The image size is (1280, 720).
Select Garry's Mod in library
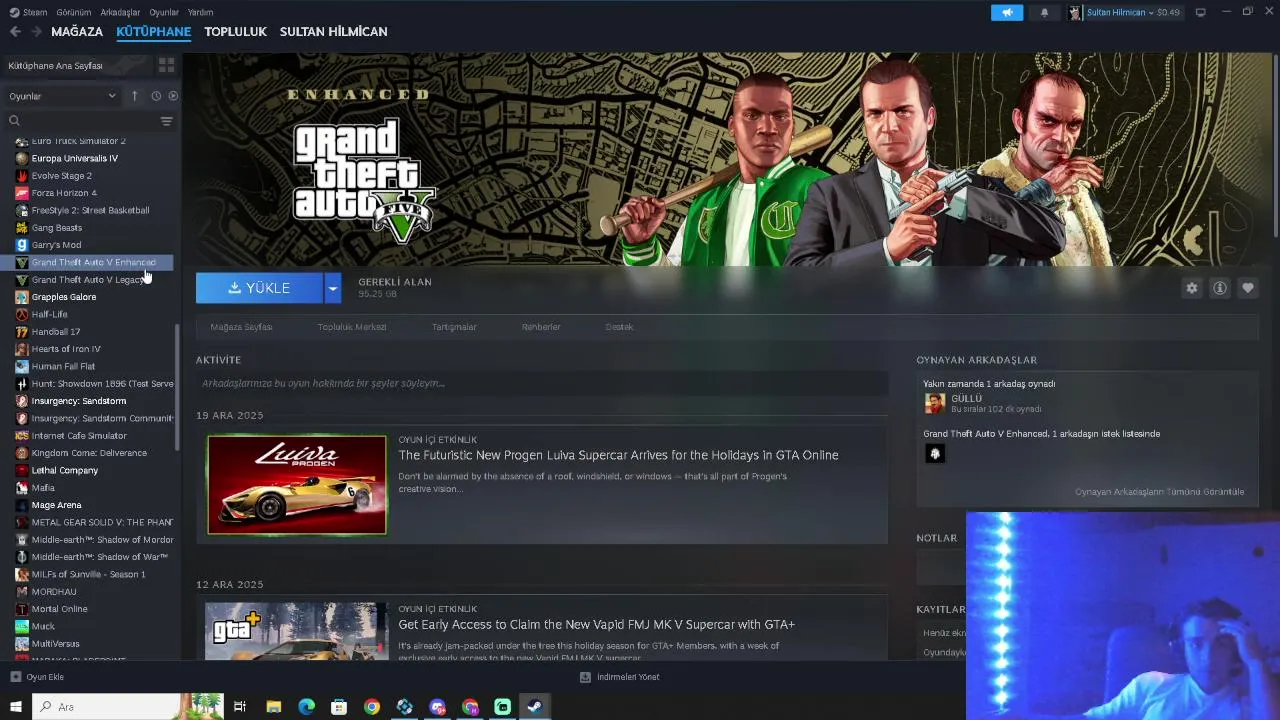[x=56, y=245]
